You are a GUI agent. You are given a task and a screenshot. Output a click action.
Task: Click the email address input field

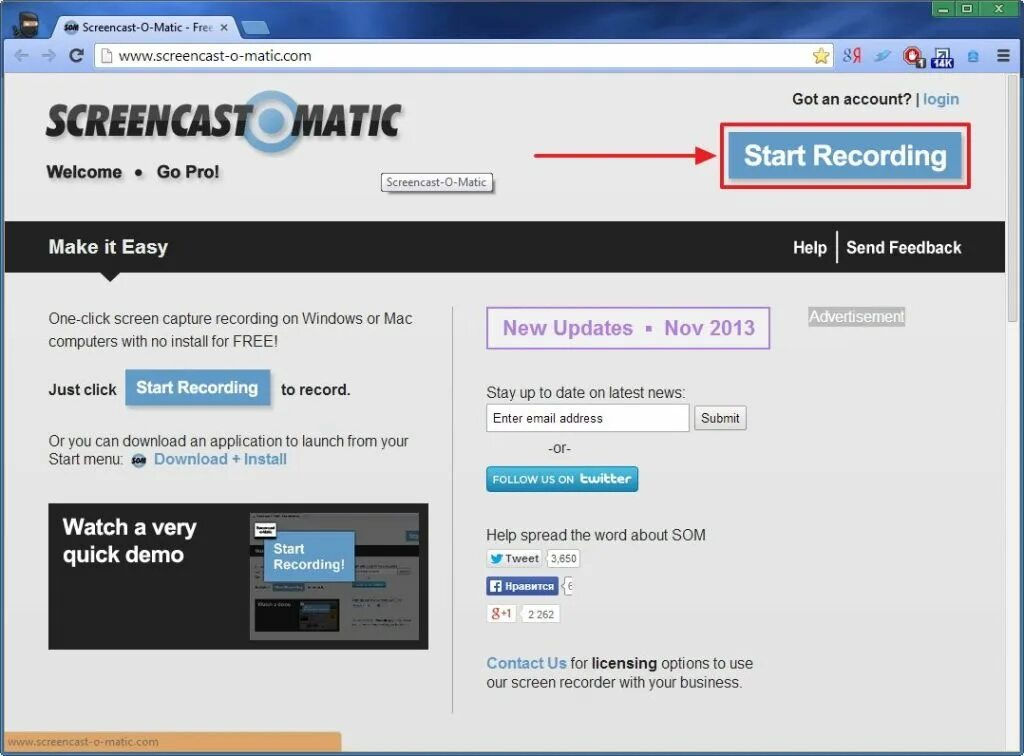pos(587,418)
